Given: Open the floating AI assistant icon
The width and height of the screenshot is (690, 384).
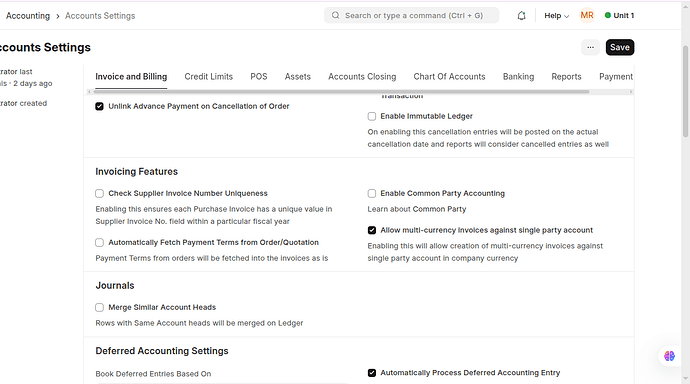Looking at the screenshot, I should [x=669, y=356].
